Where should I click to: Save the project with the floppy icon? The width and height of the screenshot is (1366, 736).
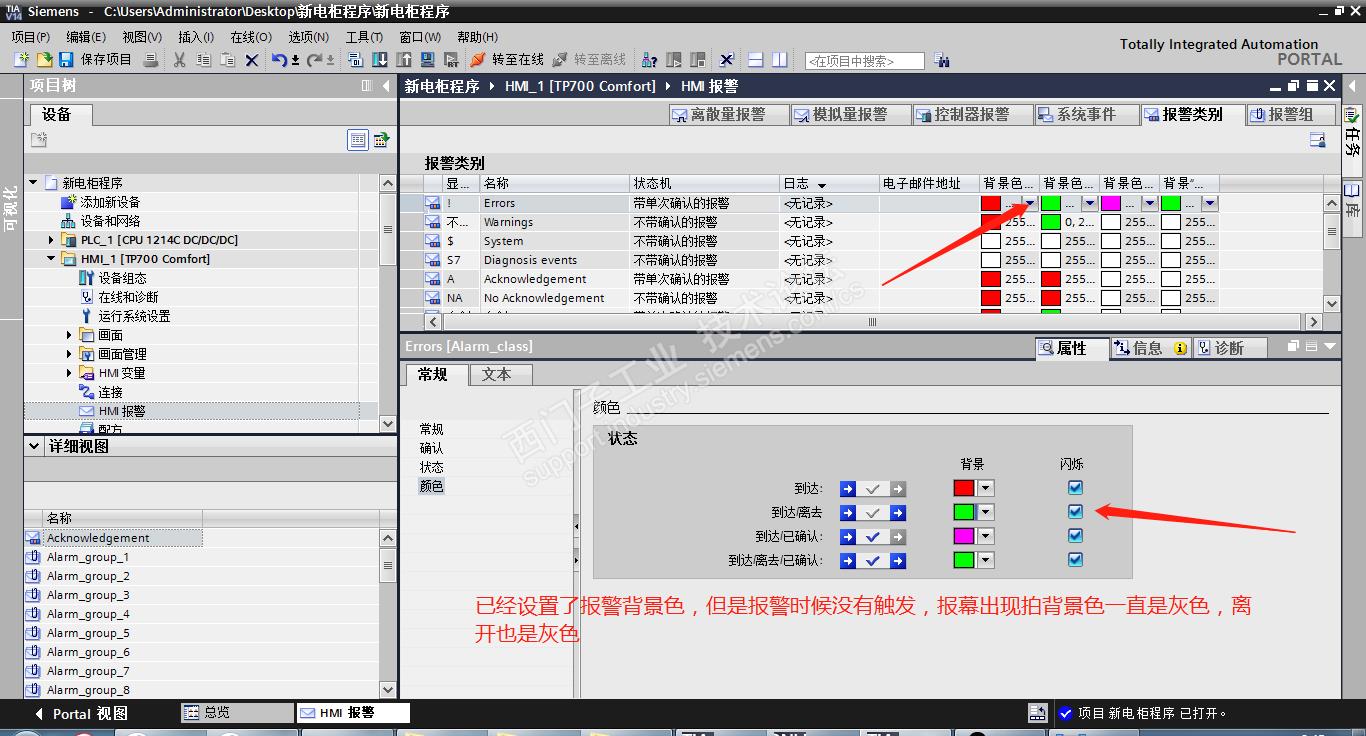point(66,60)
